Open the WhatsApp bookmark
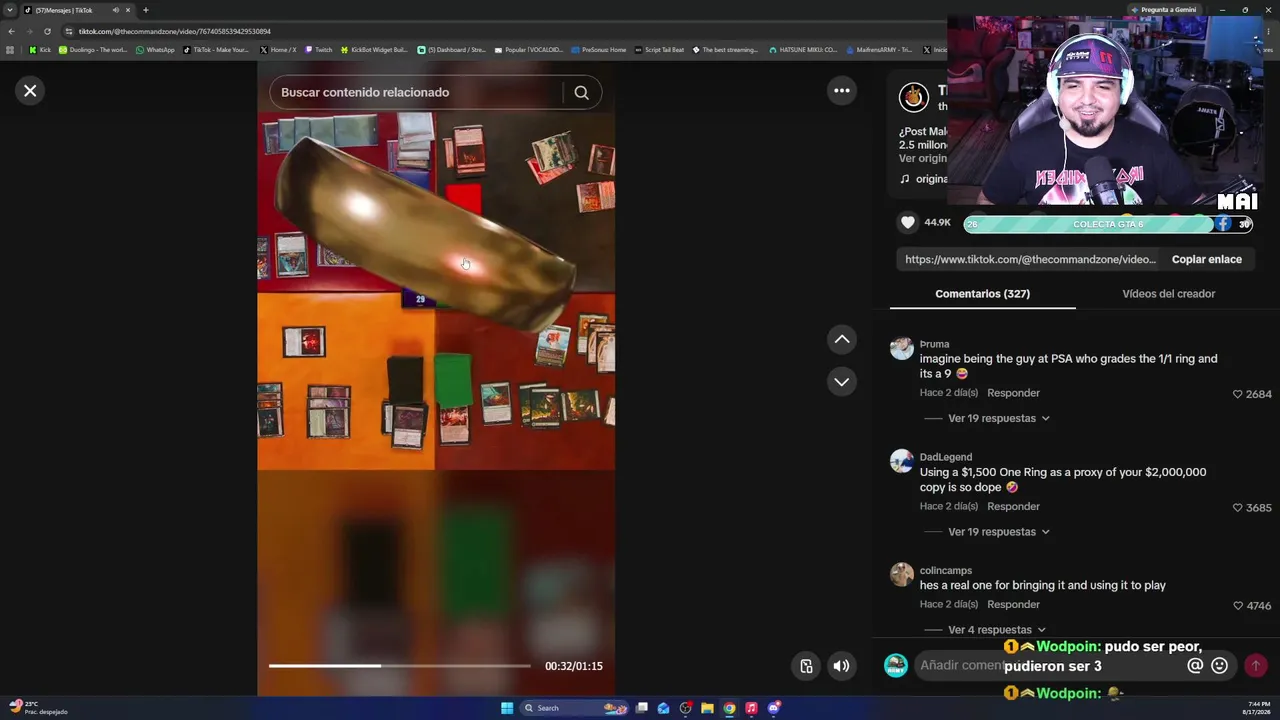The height and width of the screenshot is (720, 1280). click(x=155, y=49)
